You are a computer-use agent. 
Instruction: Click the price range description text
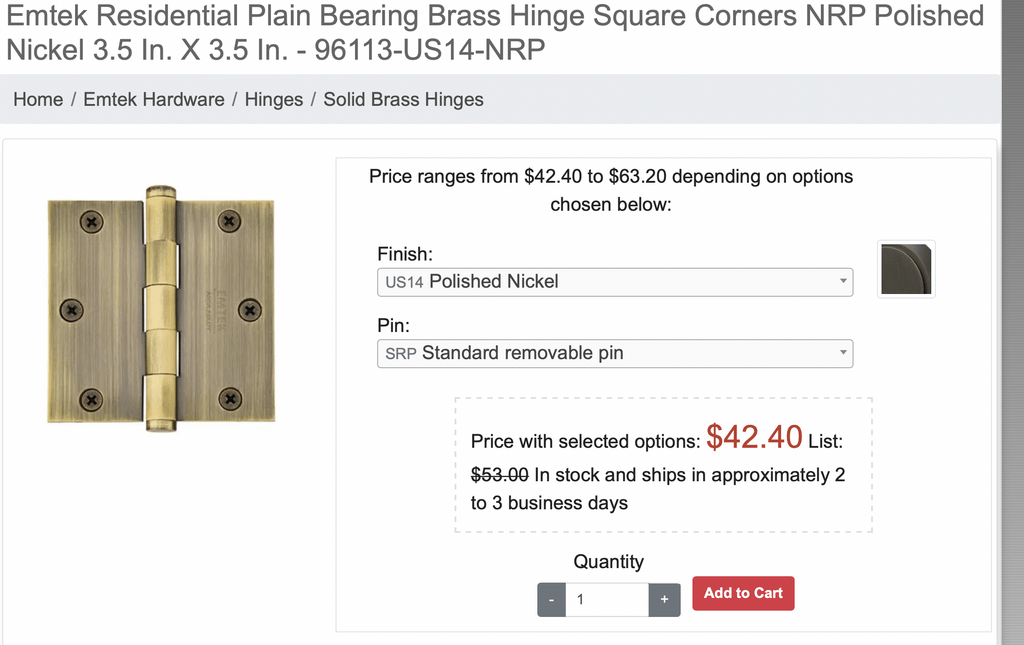point(611,190)
